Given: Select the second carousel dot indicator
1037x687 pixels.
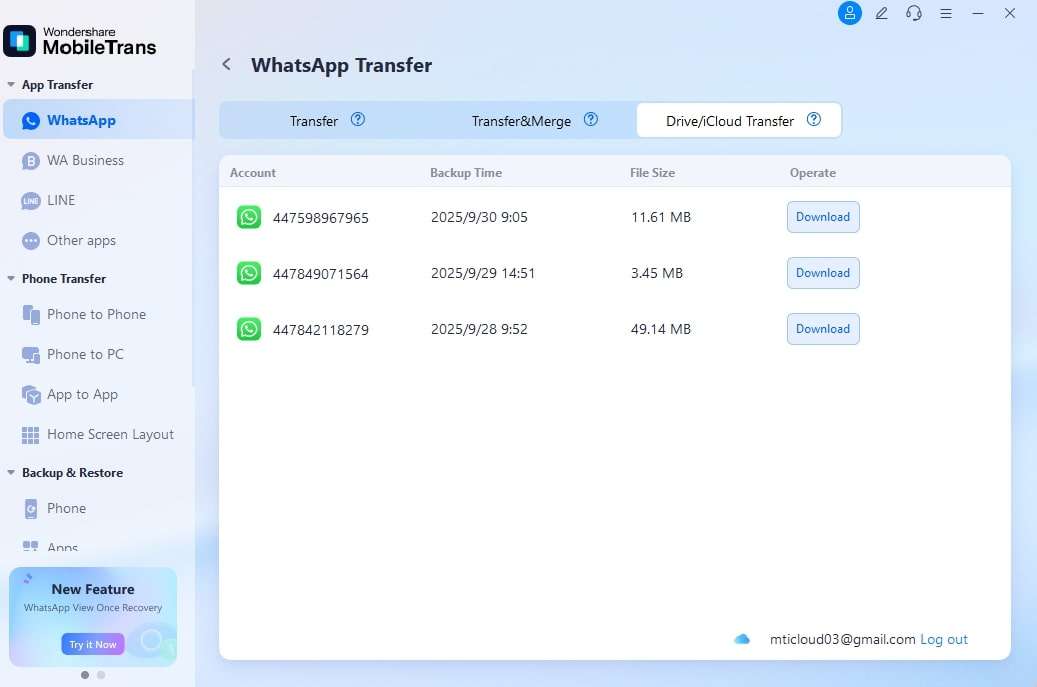Looking at the screenshot, I should [x=100, y=675].
